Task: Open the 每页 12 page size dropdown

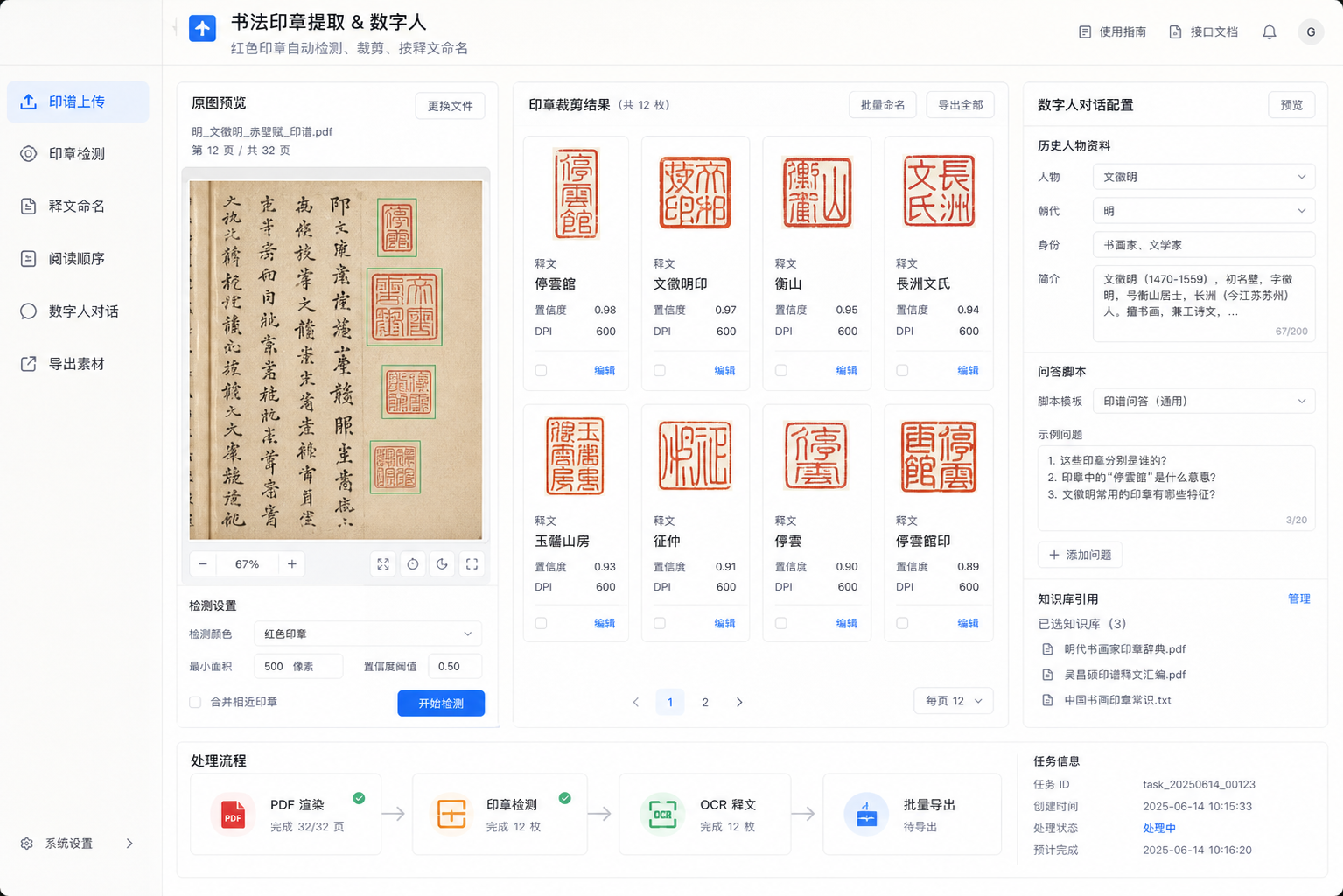Action: tap(954, 701)
